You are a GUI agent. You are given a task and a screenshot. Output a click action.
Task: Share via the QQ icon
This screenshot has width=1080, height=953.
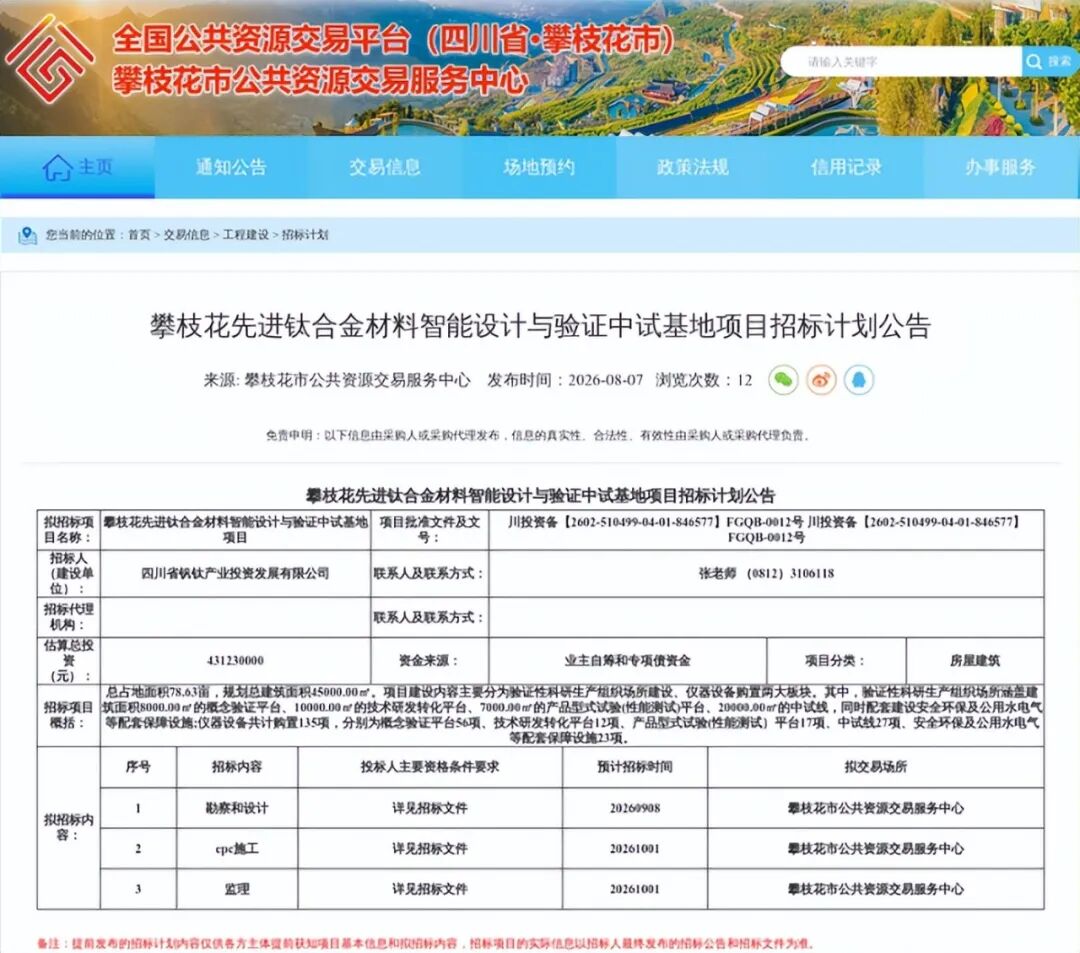pos(859,379)
